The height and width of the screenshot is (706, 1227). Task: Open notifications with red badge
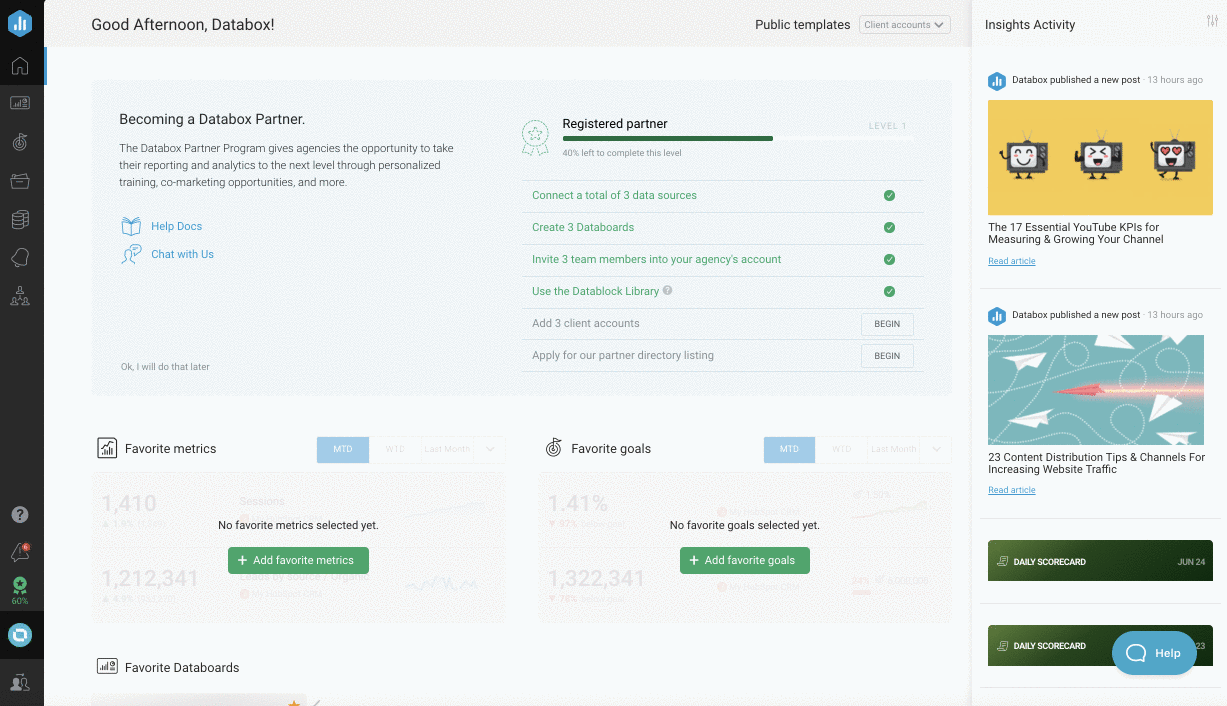click(20, 552)
